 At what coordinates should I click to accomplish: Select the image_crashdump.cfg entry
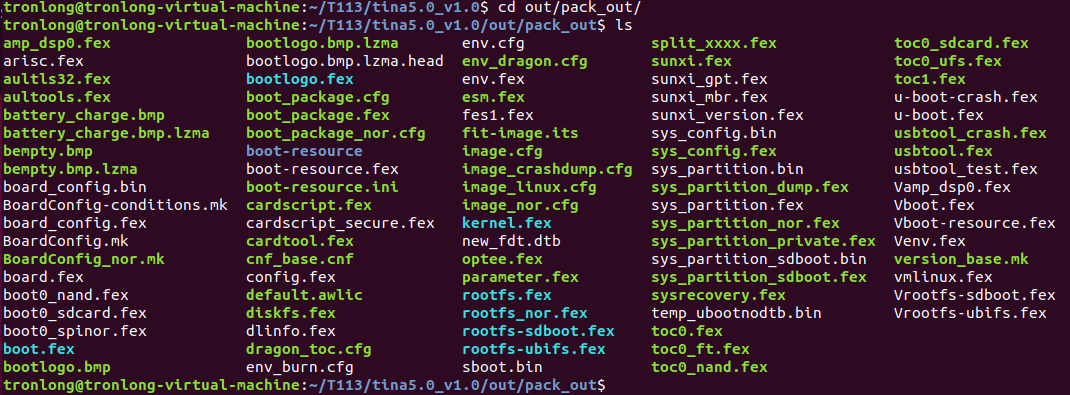coord(547,169)
